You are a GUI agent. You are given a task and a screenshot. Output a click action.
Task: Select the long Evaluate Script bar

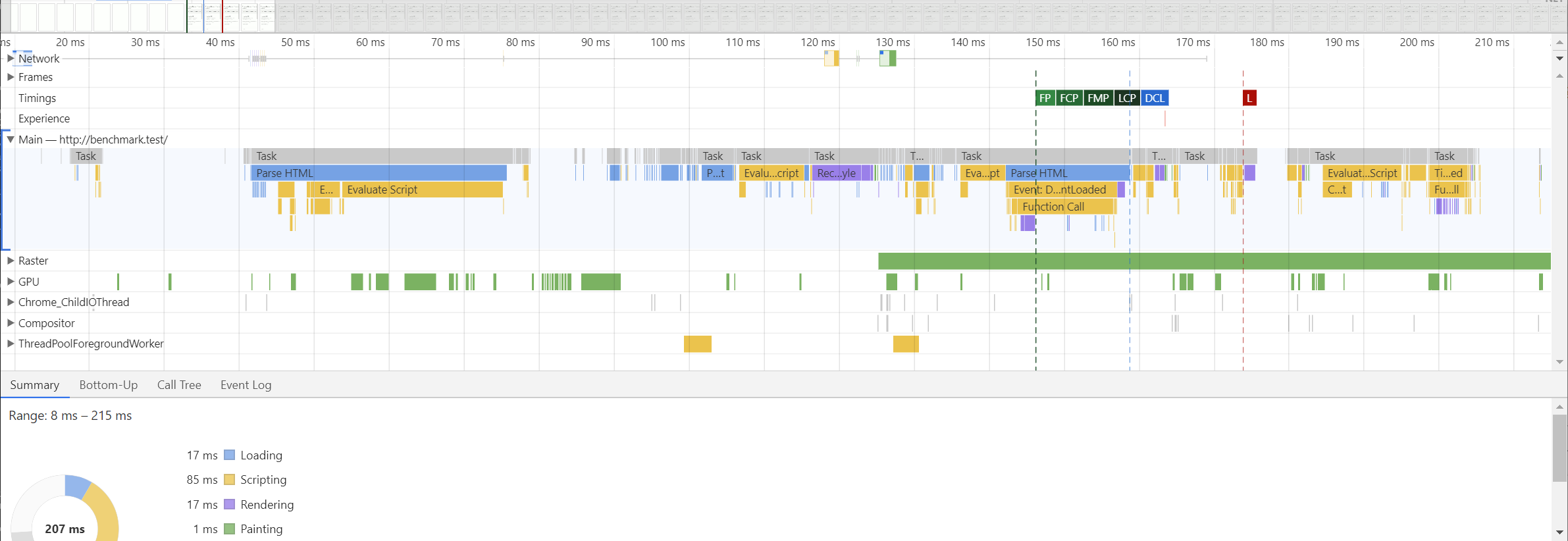421,190
